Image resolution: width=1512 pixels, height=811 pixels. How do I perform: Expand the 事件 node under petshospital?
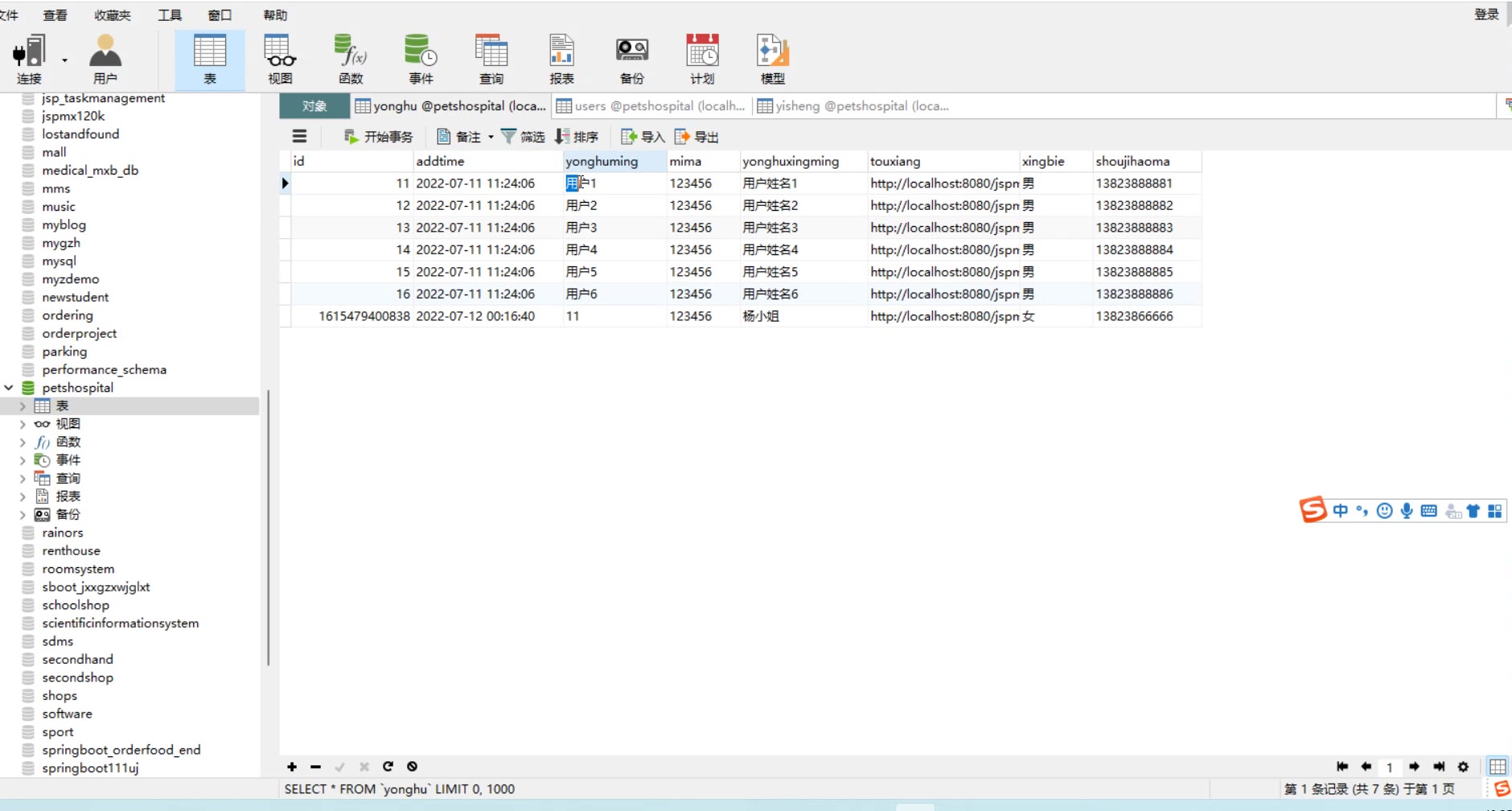tap(23, 460)
